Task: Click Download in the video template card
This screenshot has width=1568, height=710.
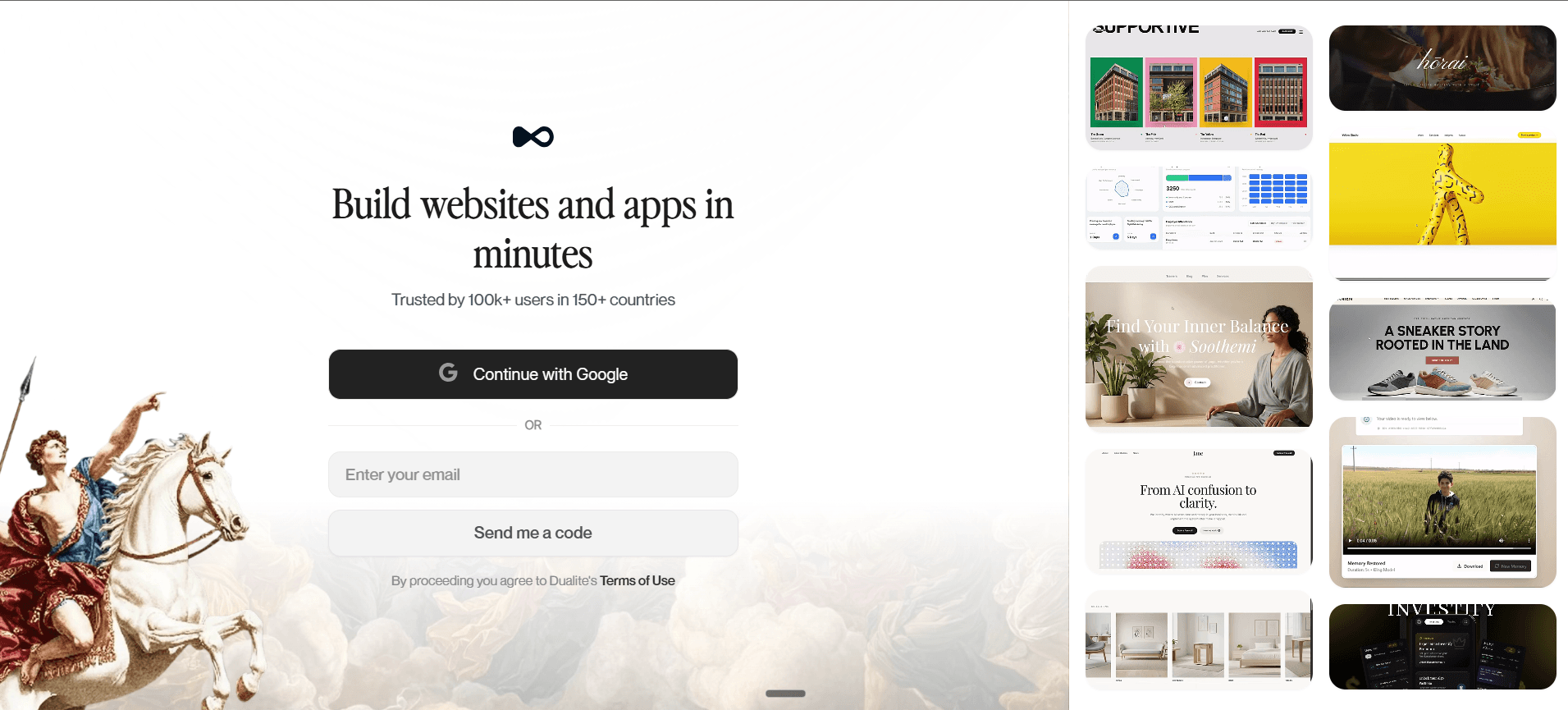Action: 1470,566
